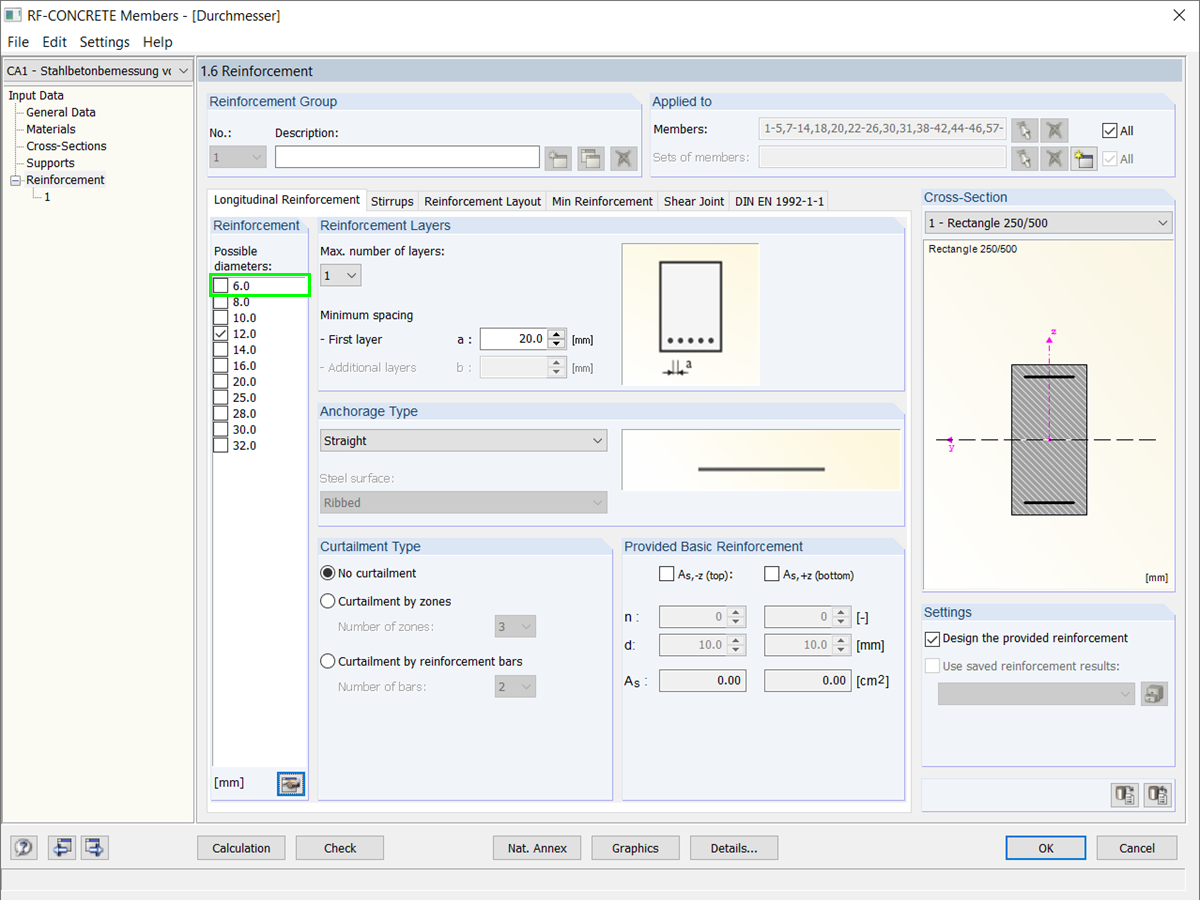
Task: Select Cross-Sections in tree
Action: coord(66,146)
